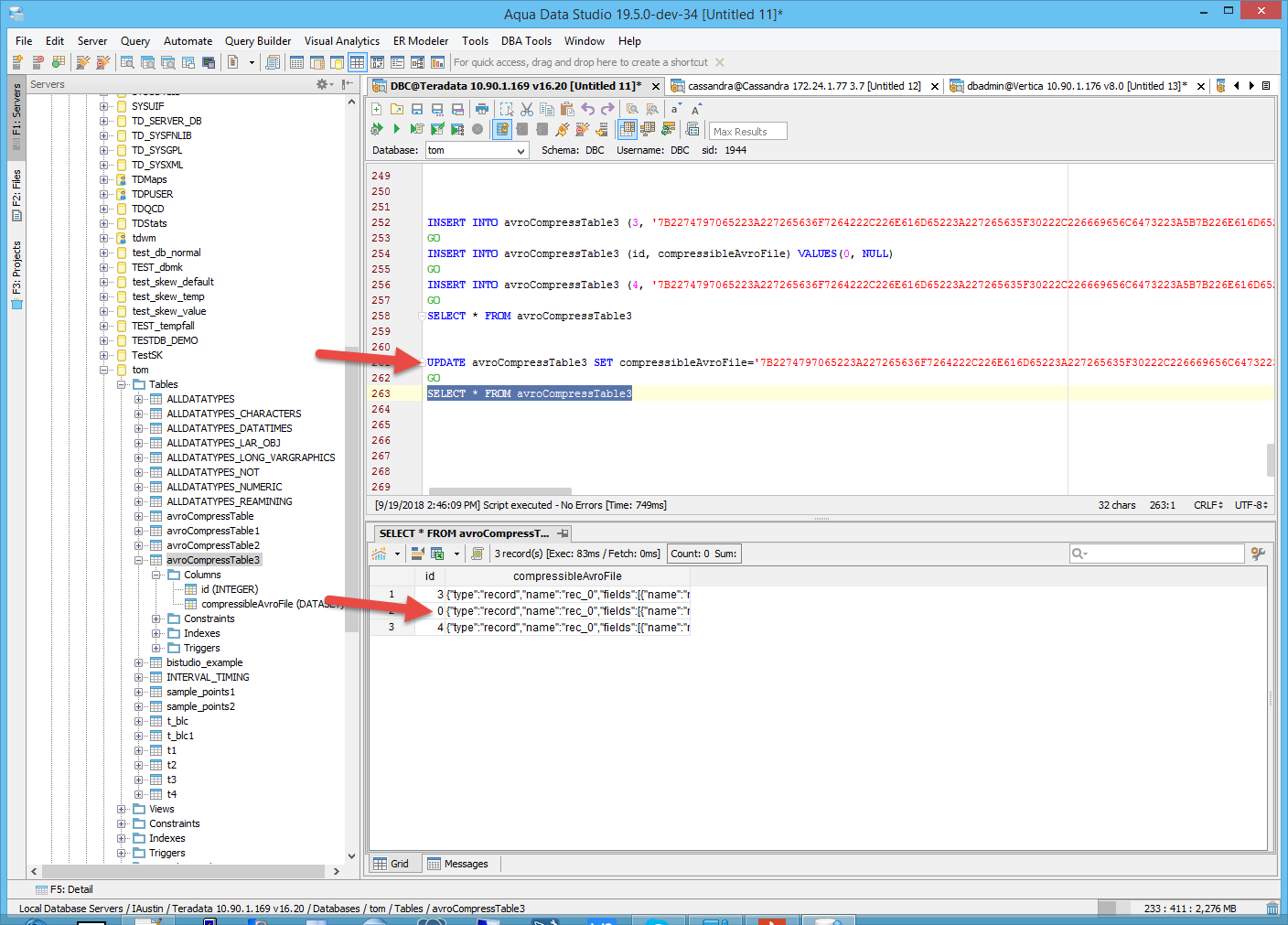
Task: Click the tab list icon at tab bar end
Action: [x=1266, y=86]
